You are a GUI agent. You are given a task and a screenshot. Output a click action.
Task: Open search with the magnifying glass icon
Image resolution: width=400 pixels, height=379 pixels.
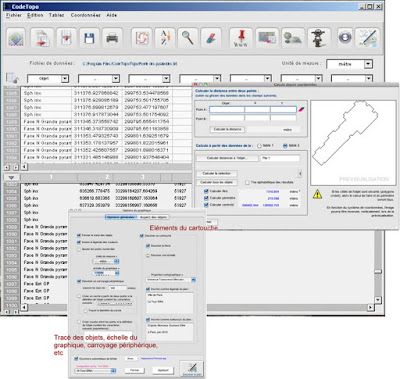pos(188,38)
